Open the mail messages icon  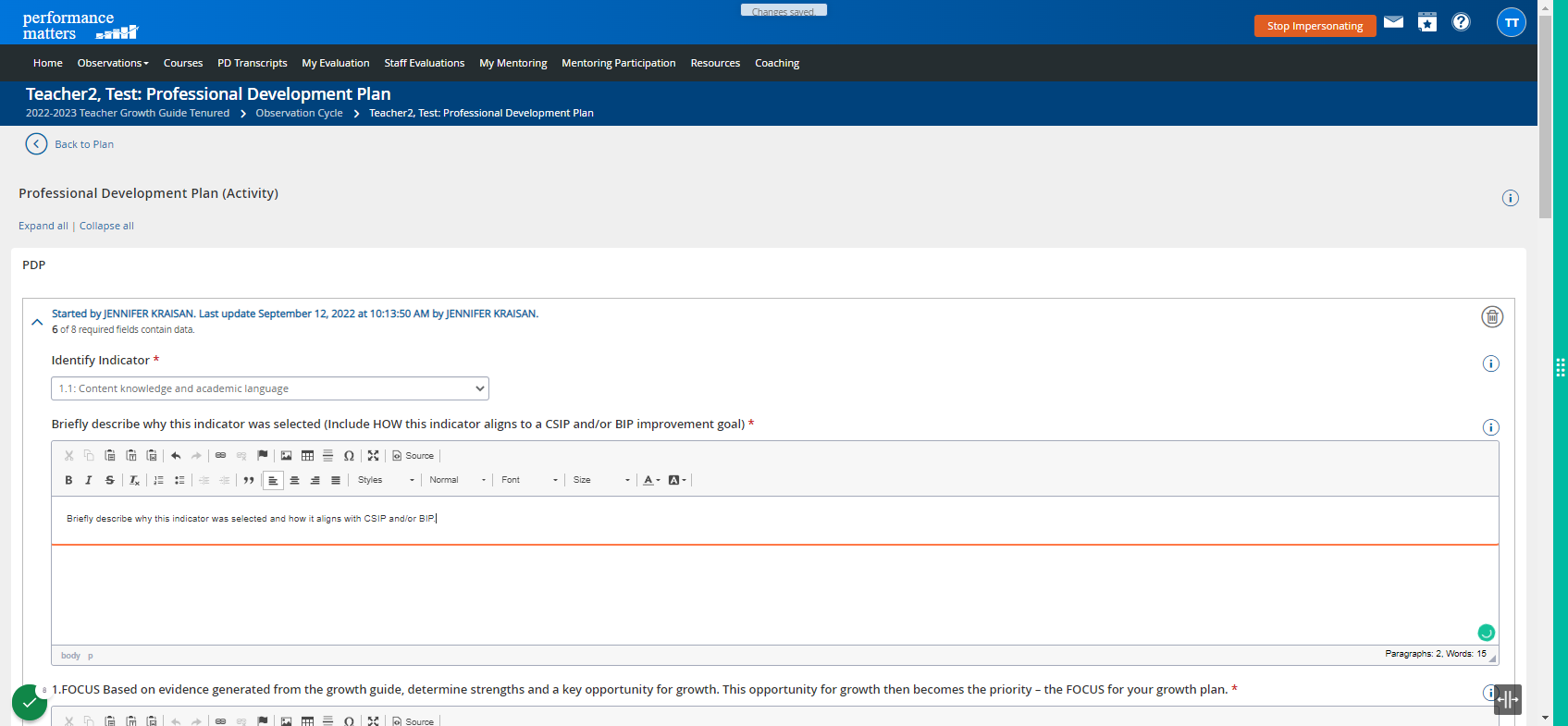[x=1393, y=22]
